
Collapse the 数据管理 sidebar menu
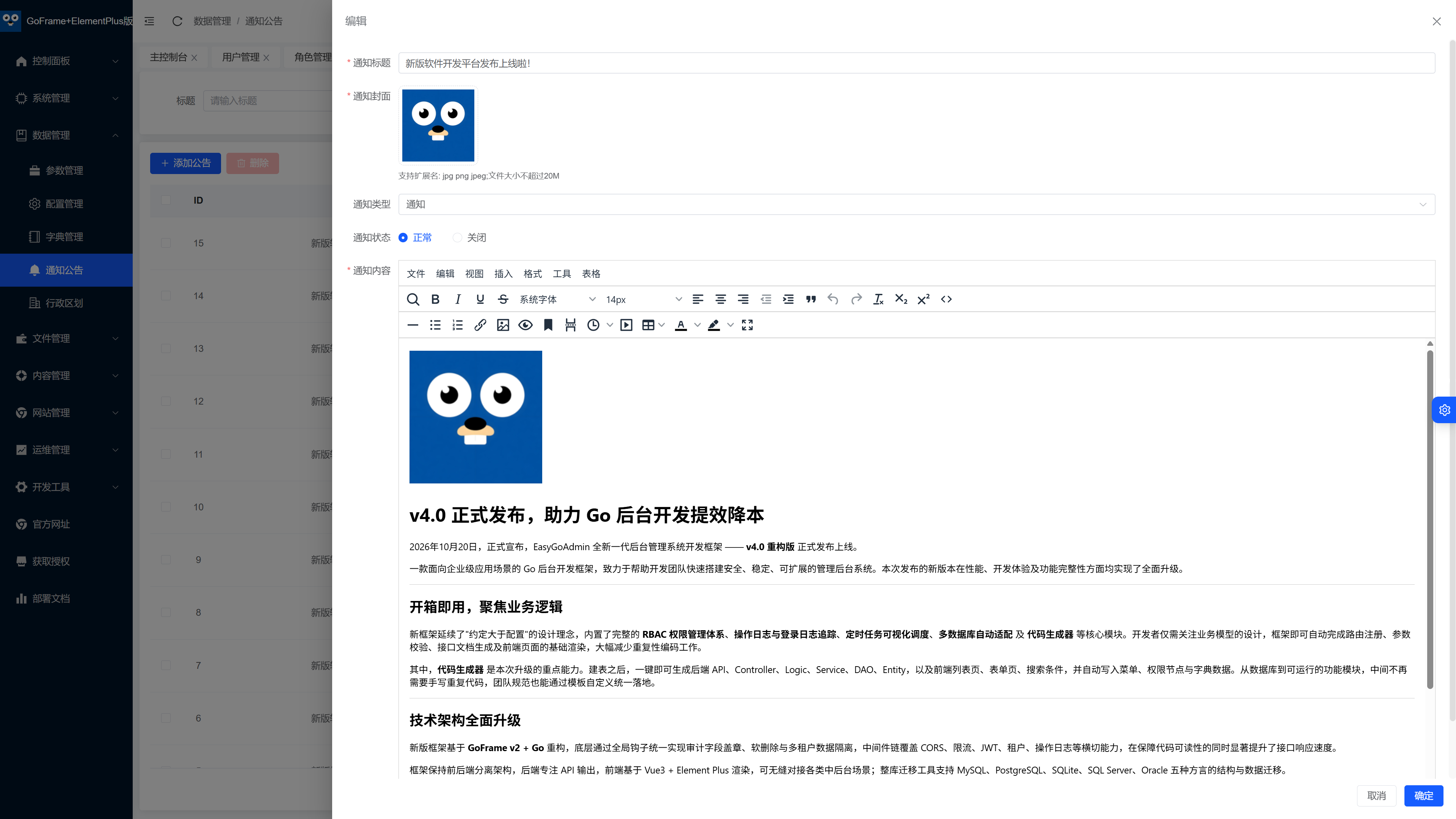(x=67, y=136)
